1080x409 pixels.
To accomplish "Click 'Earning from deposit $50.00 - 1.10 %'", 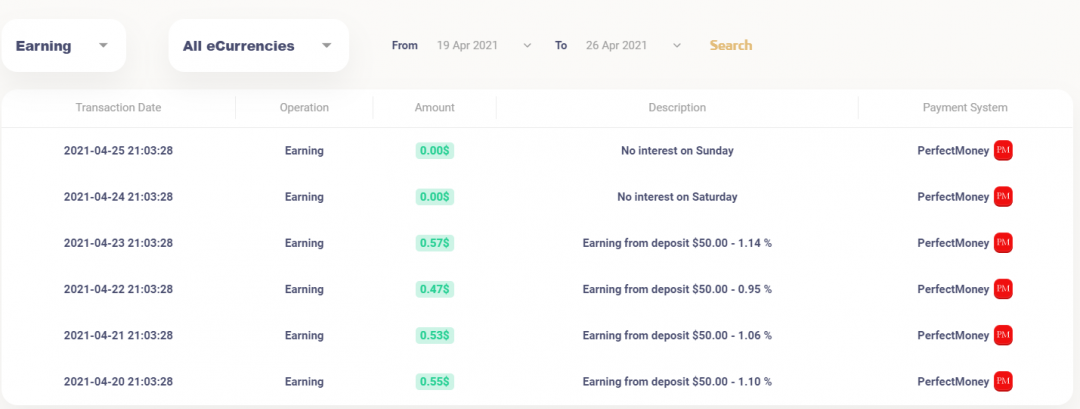I will pos(677,381).
